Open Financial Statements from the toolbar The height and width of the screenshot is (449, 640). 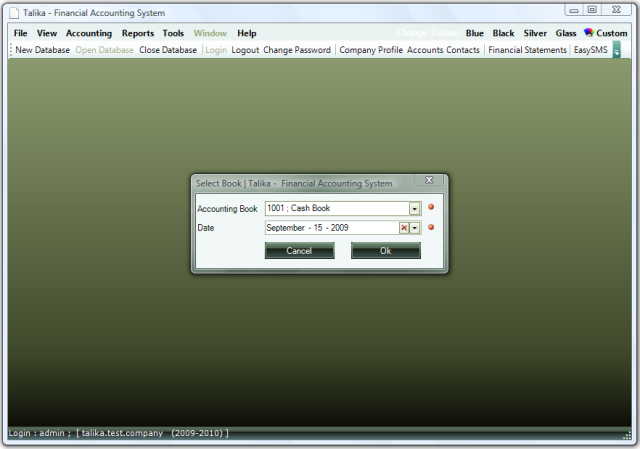(x=527, y=50)
